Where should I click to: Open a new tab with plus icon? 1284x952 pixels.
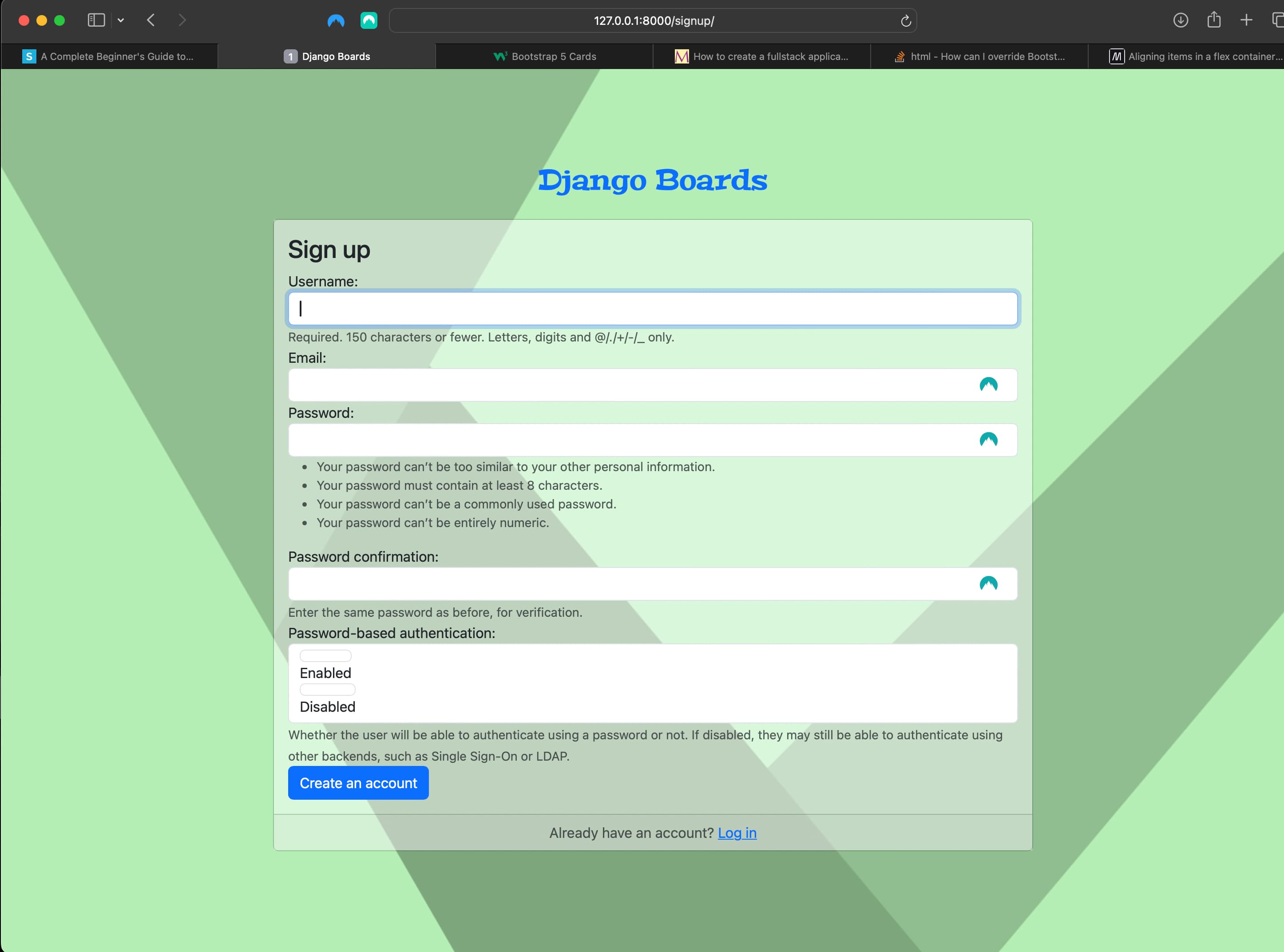click(1246, 20)
